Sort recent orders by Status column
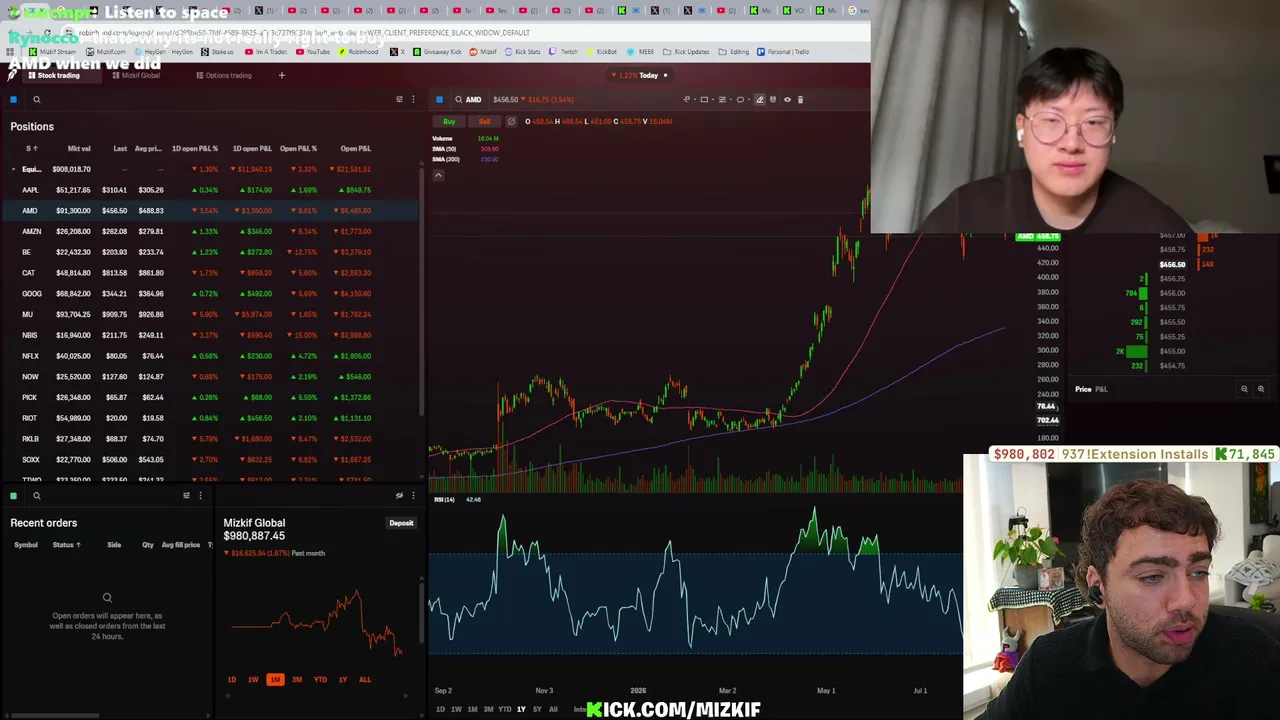Image resolution: width=1280 pixels, height=720 pixels. coord(66,545)
